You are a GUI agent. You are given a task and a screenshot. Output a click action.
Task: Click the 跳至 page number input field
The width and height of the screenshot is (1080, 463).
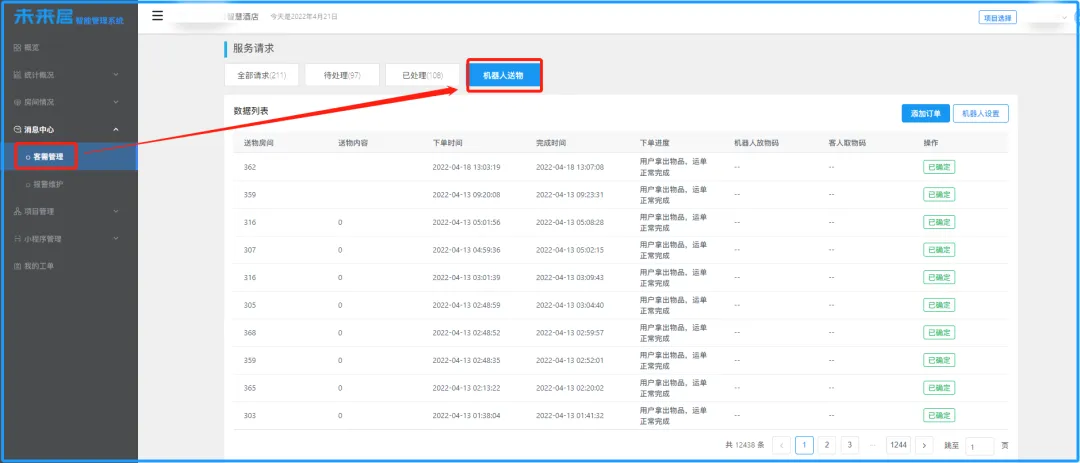point(979,446)
